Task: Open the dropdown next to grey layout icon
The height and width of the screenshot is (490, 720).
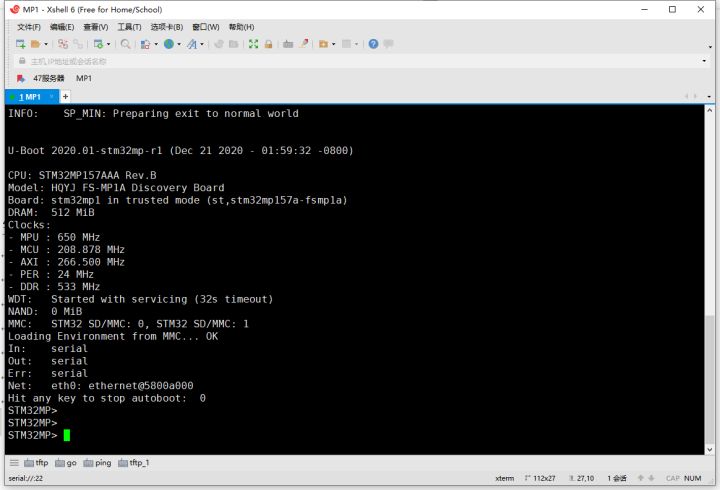Action: [x=356, y=44]
